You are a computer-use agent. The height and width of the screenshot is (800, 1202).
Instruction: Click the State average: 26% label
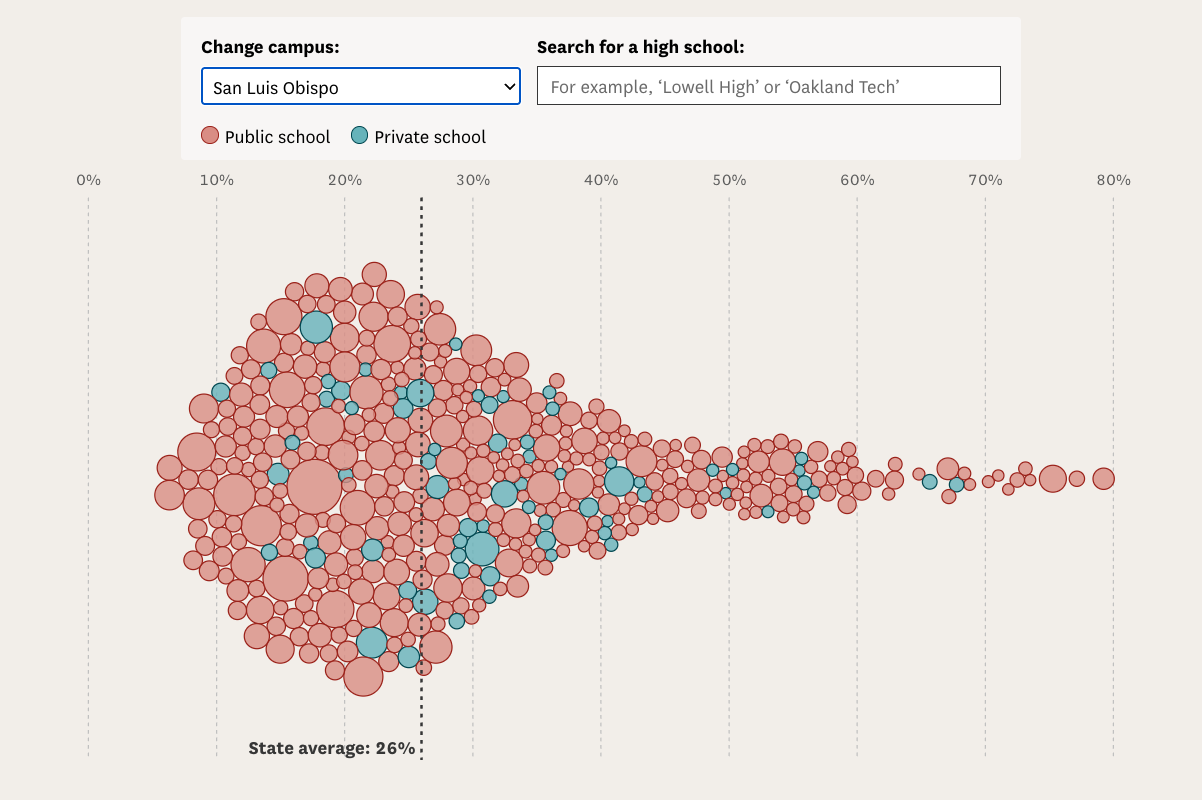tap(331, 747)
